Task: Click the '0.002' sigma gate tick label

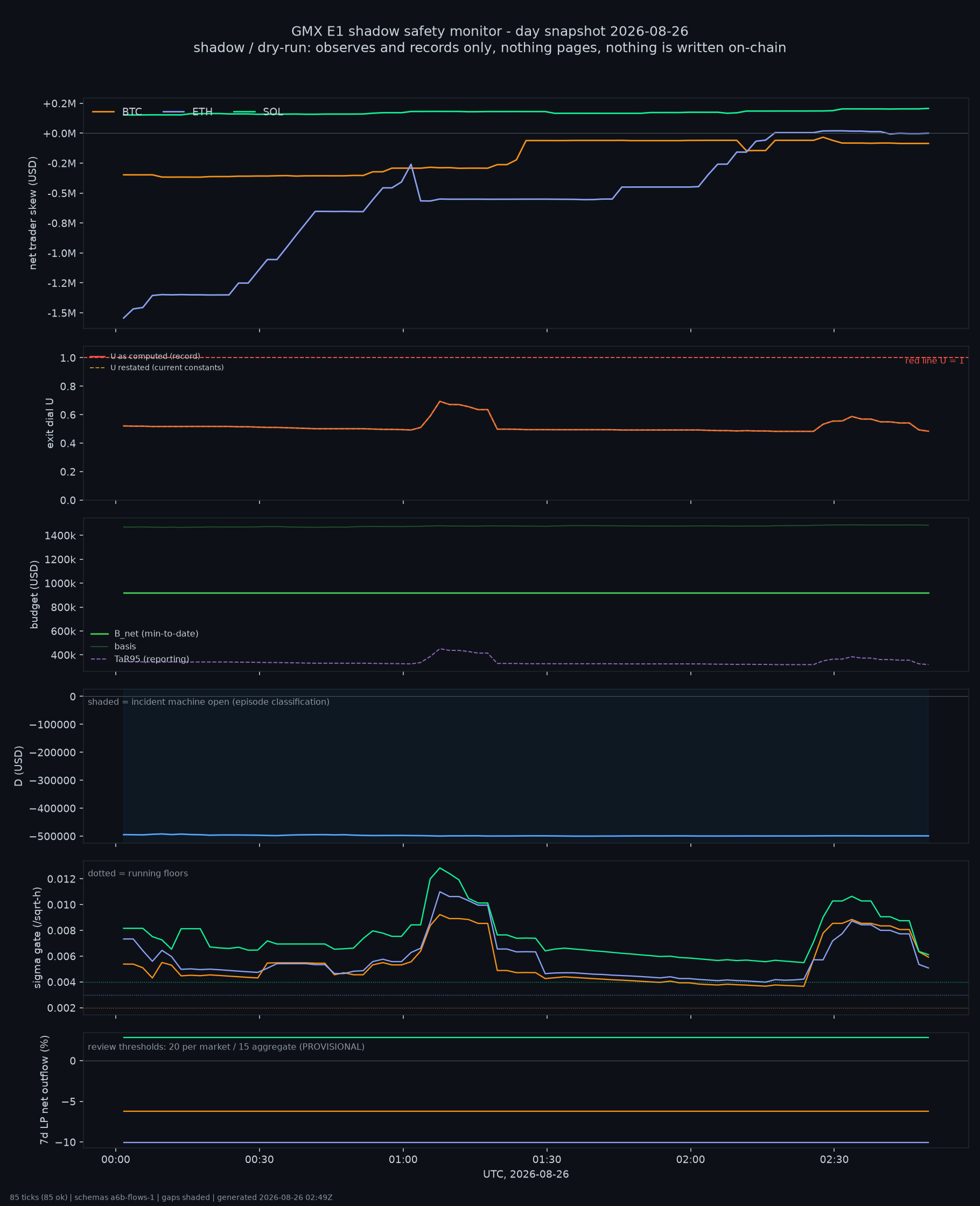Action: [x=62, y=1008]
